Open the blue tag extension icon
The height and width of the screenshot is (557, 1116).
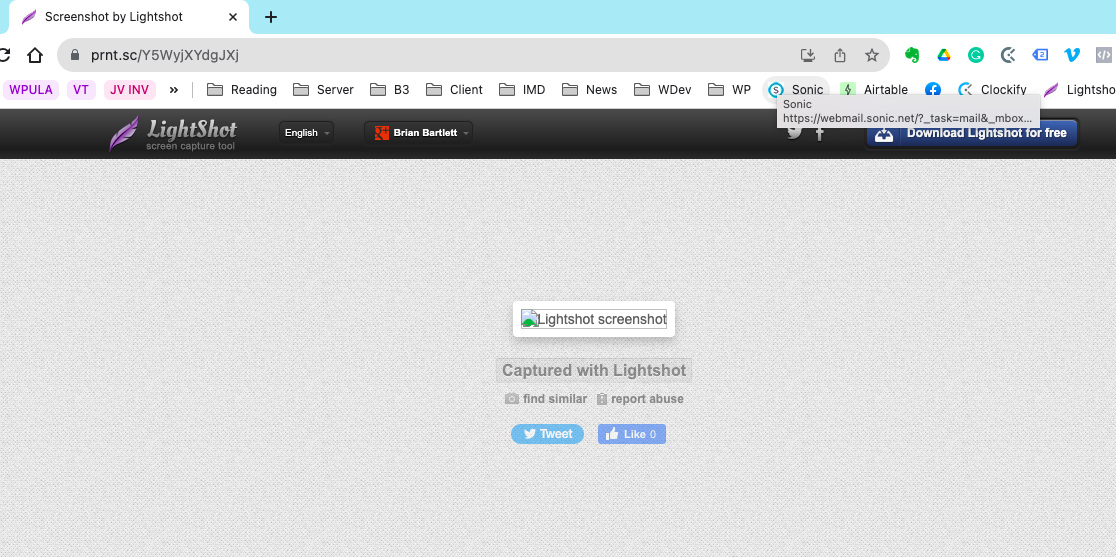point(1040,55)
